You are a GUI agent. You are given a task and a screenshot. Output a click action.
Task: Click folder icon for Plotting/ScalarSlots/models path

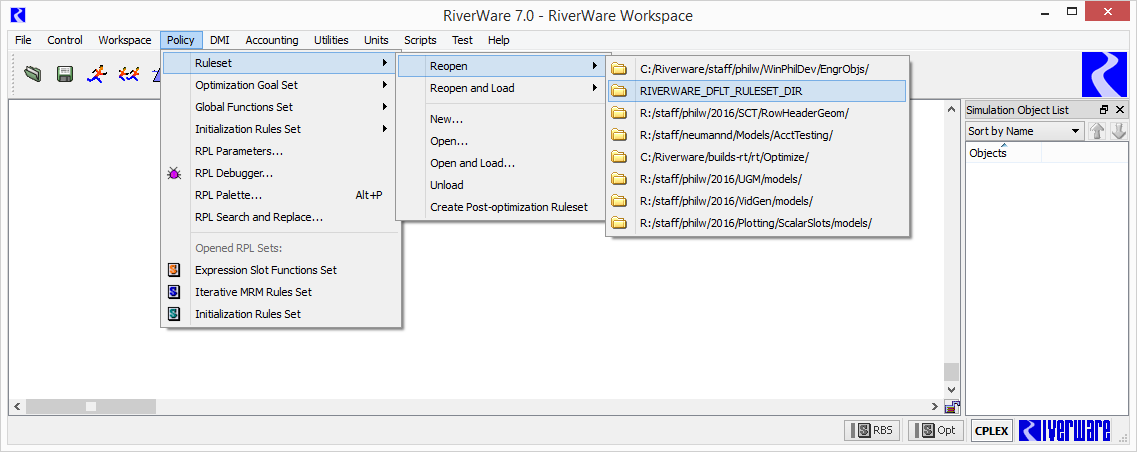click(619, 223)
